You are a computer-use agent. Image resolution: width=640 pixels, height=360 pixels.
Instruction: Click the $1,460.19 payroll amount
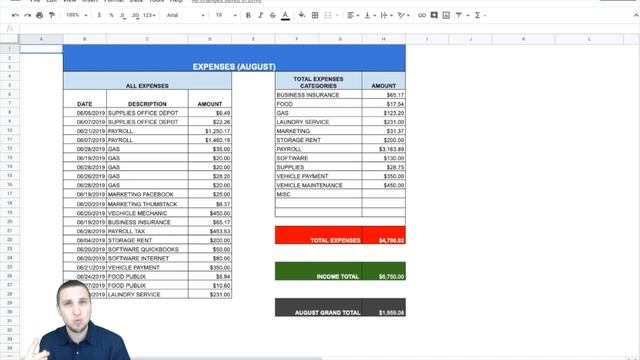[x=210, y=140]
